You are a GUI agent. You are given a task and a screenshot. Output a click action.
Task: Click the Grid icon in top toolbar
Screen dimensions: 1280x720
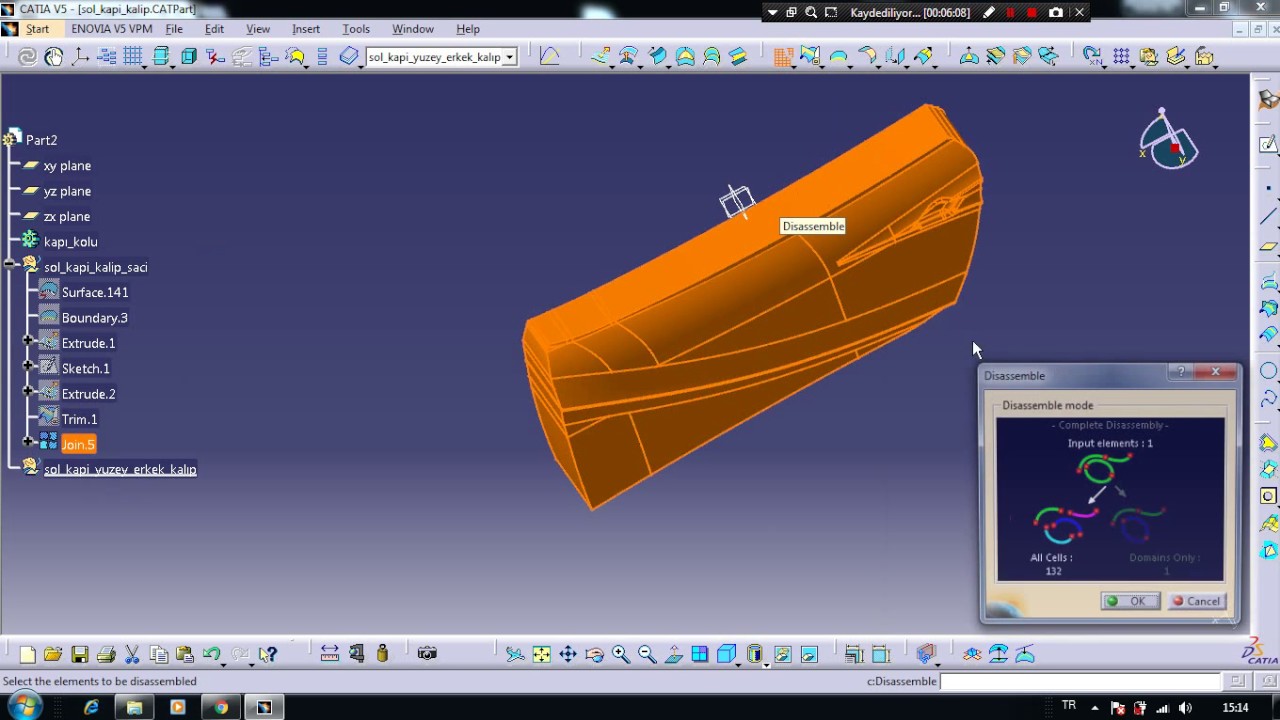click(132, 57)
